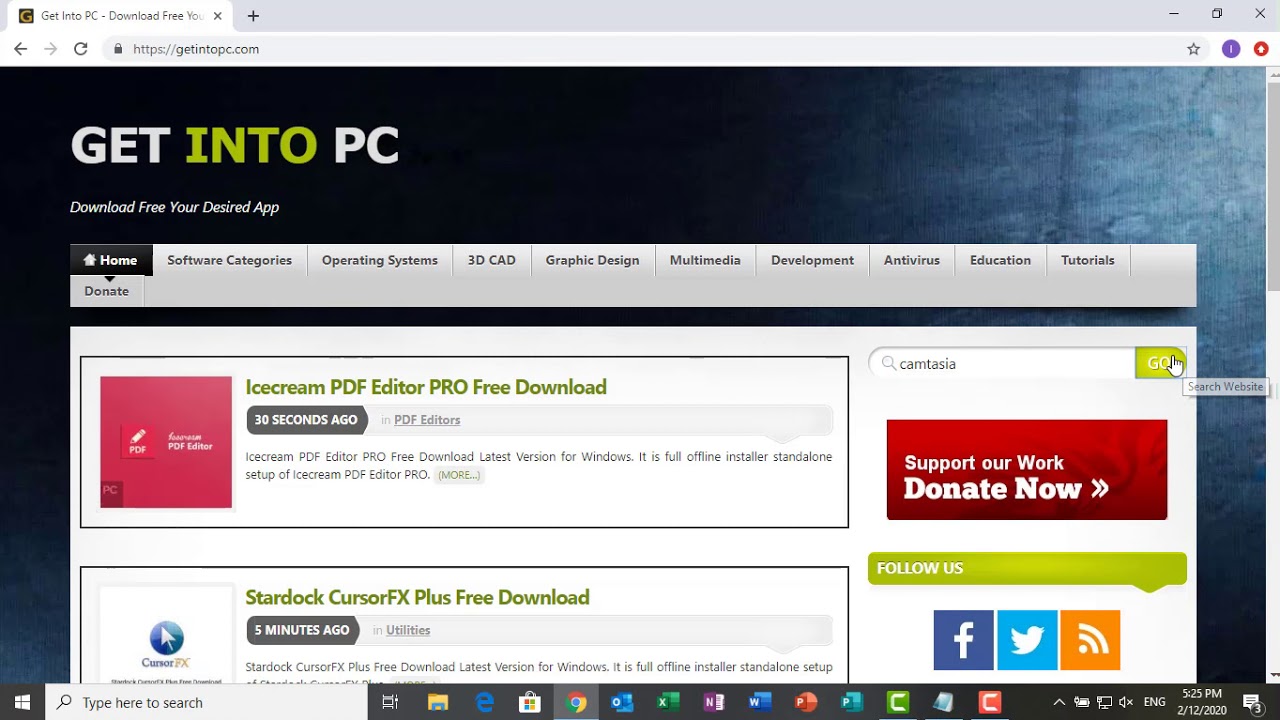Open the notification center icon

(1251, 702)
